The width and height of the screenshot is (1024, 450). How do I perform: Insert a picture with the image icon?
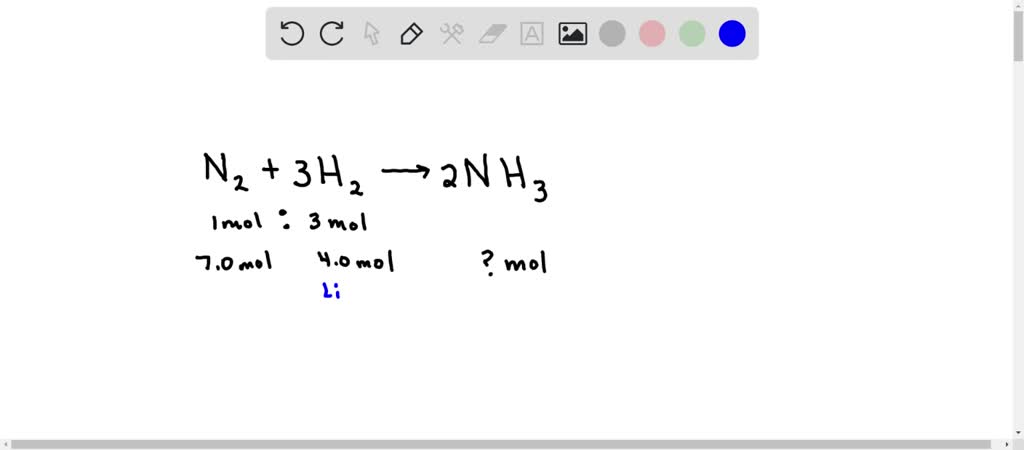tap(572, 34)
